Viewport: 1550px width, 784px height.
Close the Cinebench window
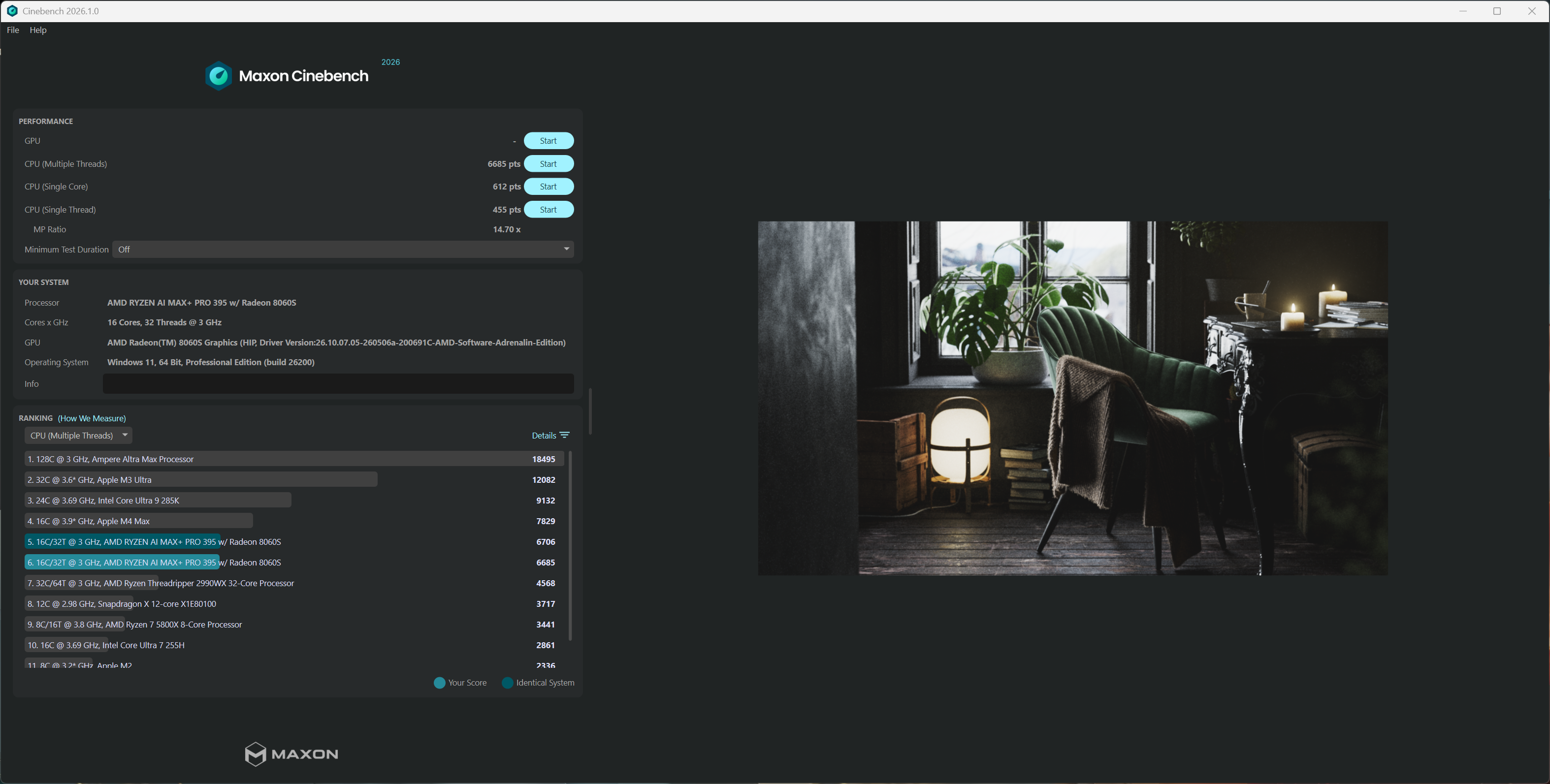click(1532, 11)
